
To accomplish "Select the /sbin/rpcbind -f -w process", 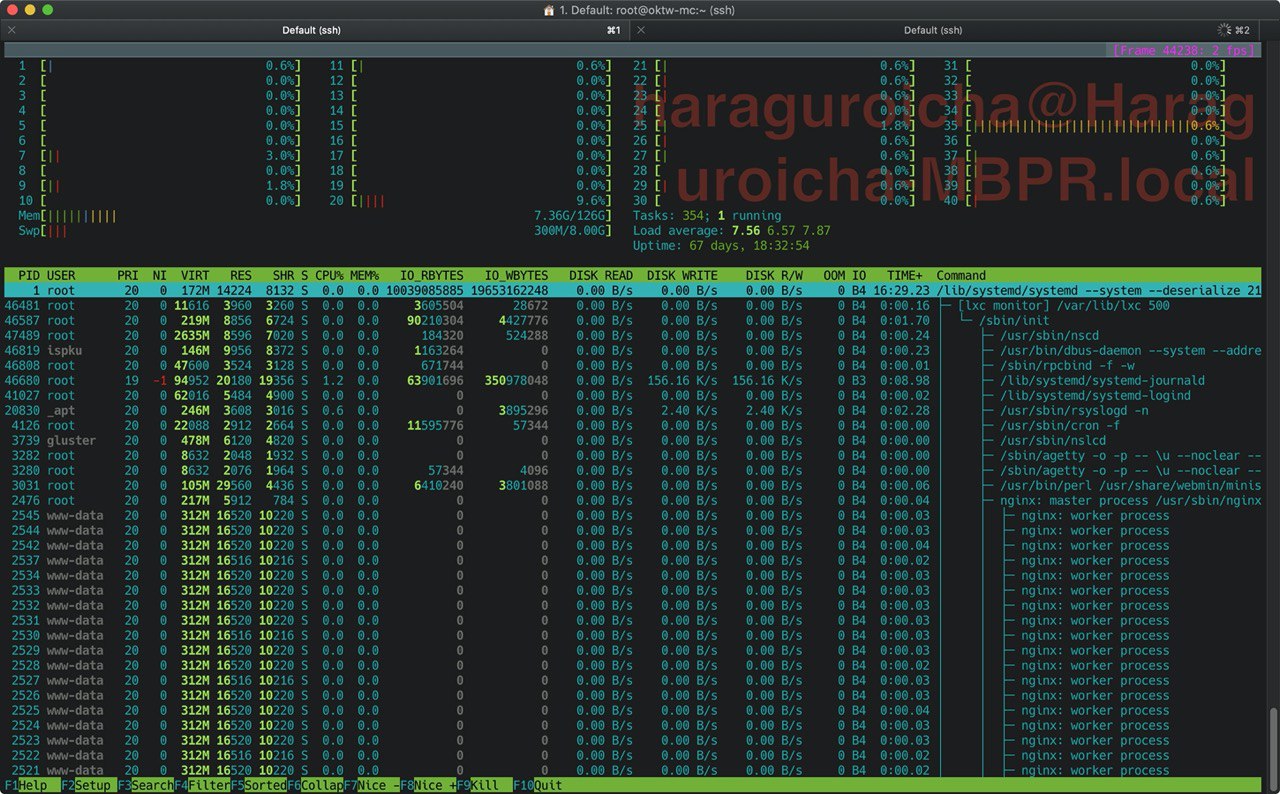I will [x=632, y=366].
